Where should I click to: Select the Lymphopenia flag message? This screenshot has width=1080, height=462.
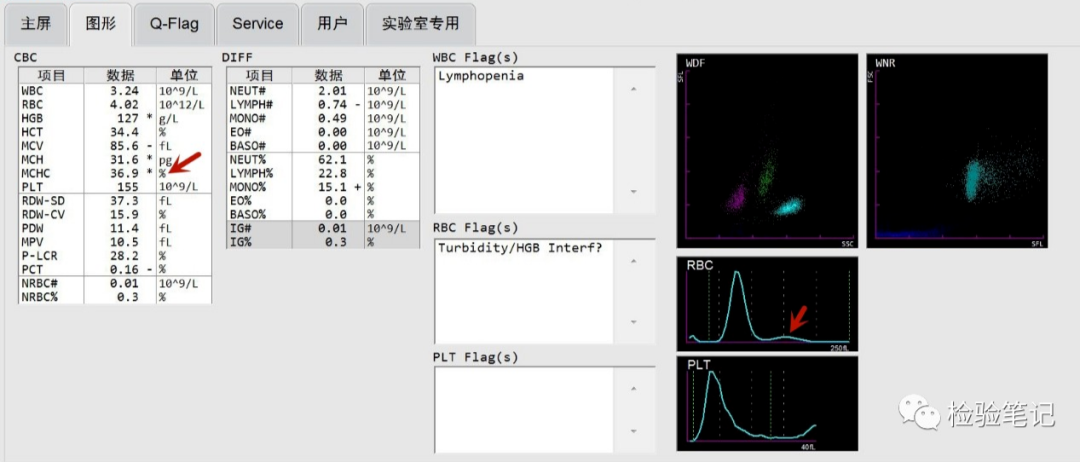(x=481, y=76)
